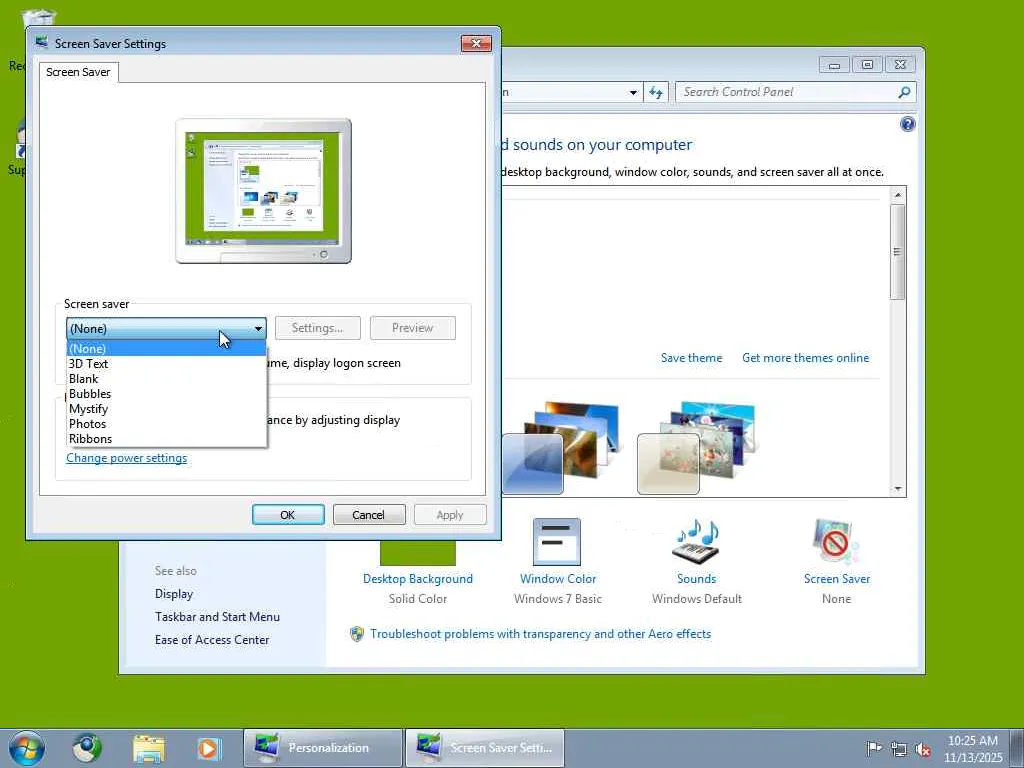Click the refresh arrows icon beside address bar
Image resolution: width=1024 pixels, height=768 pixels.
tap(656, 92)
